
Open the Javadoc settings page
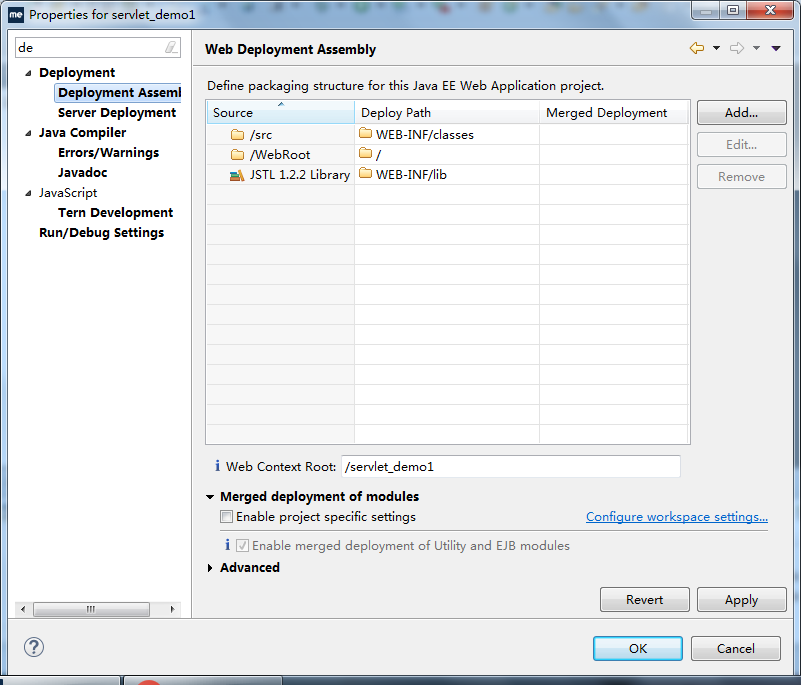pos(82,172)
